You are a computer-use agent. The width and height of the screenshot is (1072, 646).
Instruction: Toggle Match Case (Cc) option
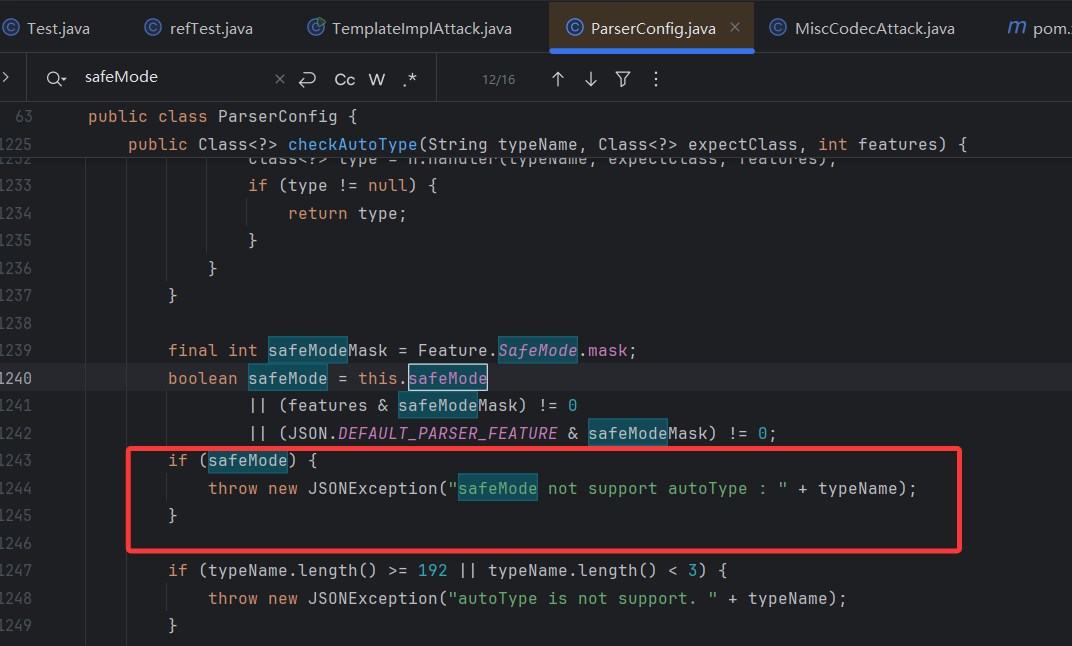pos(344,79)
